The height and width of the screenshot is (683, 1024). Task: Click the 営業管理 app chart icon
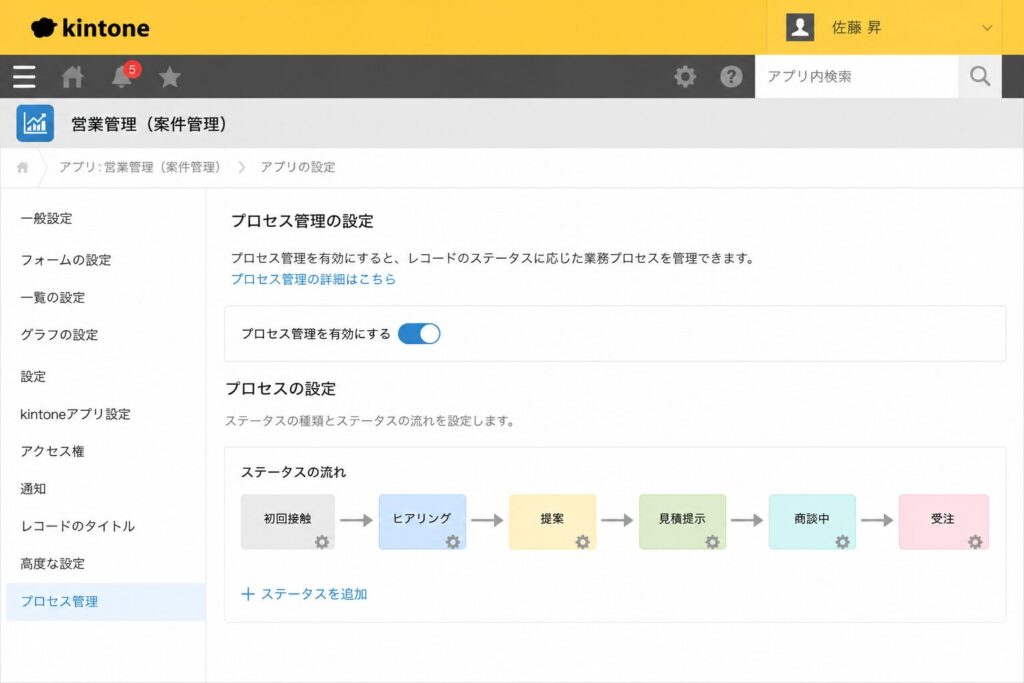click(35, 123)
